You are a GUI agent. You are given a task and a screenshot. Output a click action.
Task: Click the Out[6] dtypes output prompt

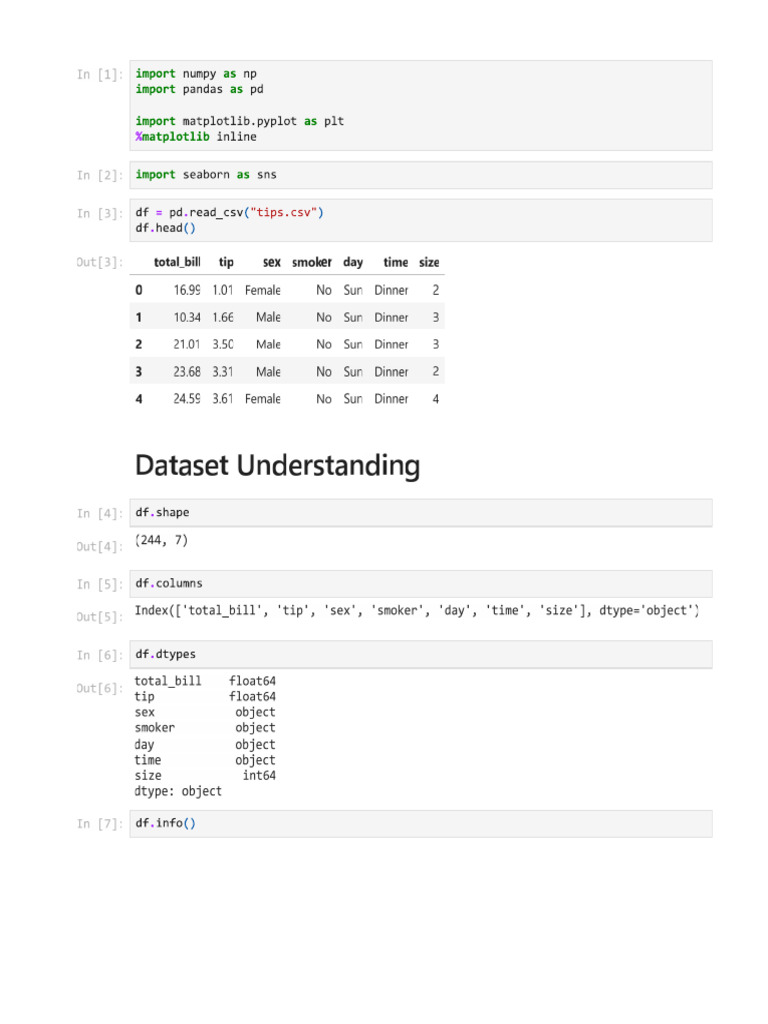tap(100, 688)
